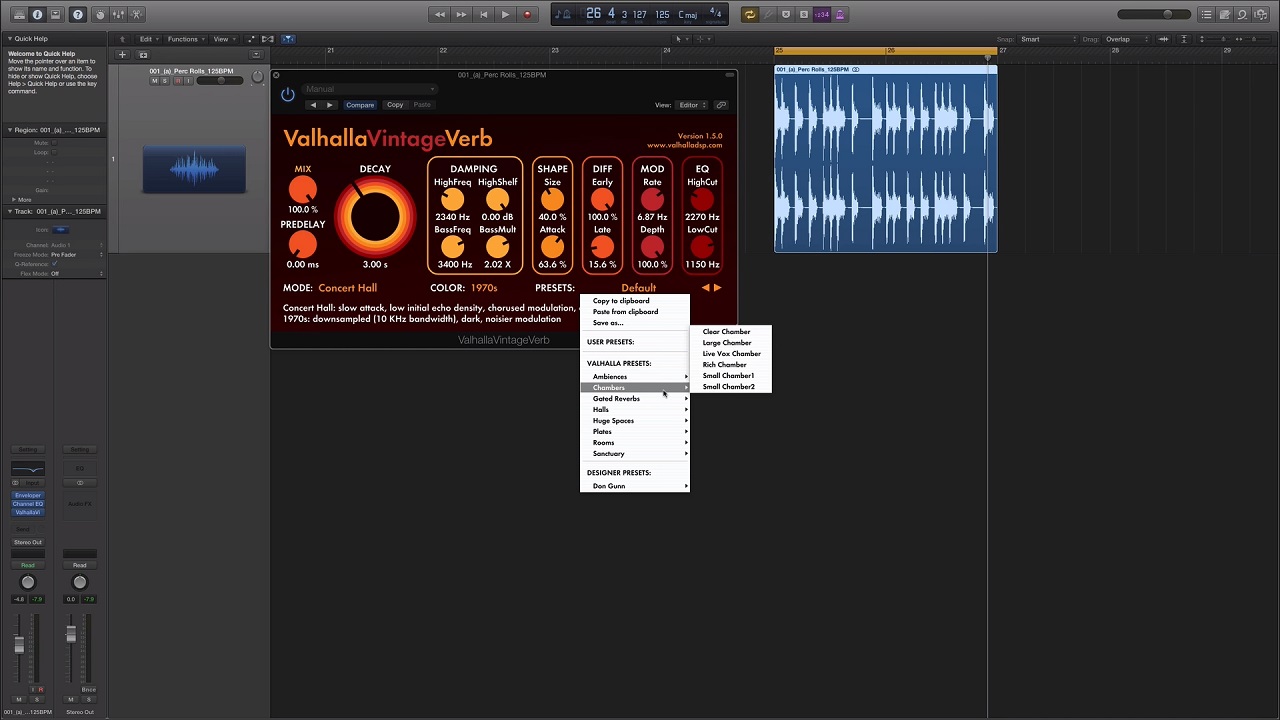Open the Snap Smart dropdown
This screenshot has height=720, width=1280.
[1043, 40]
